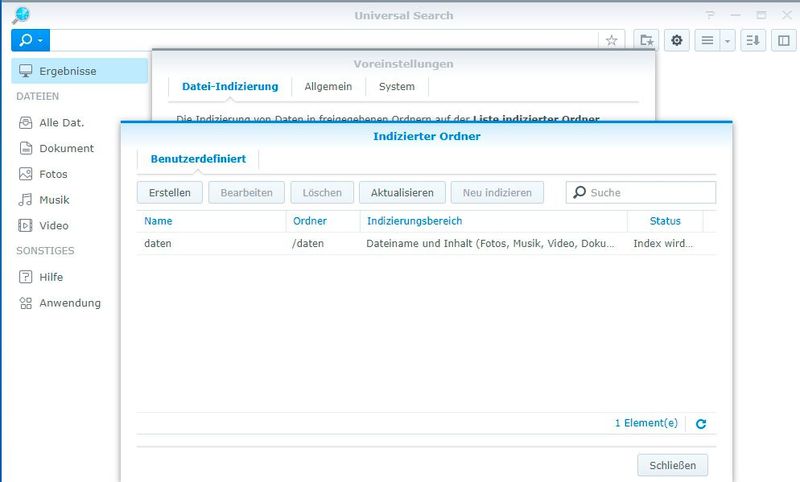Click the 'Index wird...' status cell
The image size is (800, 482).
665,244
